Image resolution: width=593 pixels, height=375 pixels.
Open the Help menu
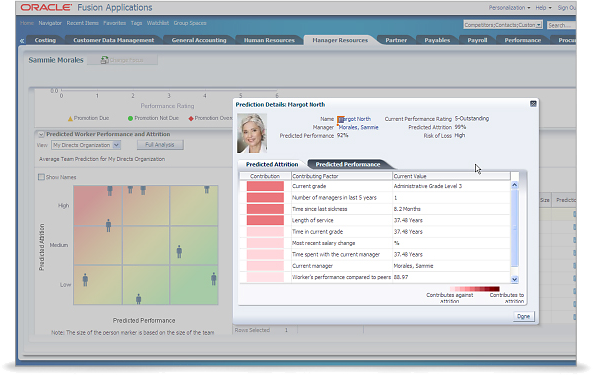543,8
